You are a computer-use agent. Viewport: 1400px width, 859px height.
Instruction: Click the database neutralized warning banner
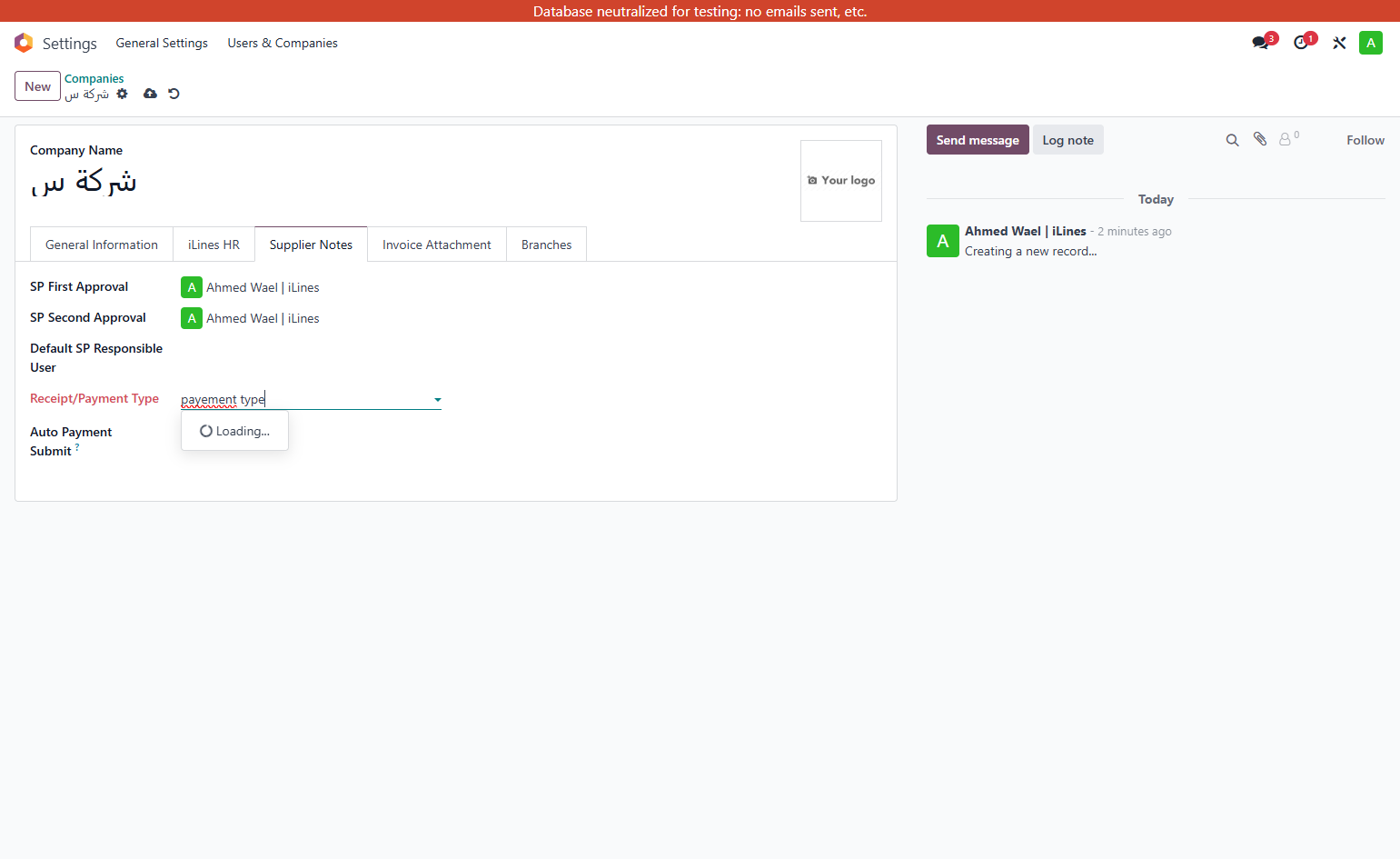pos(700,11)
